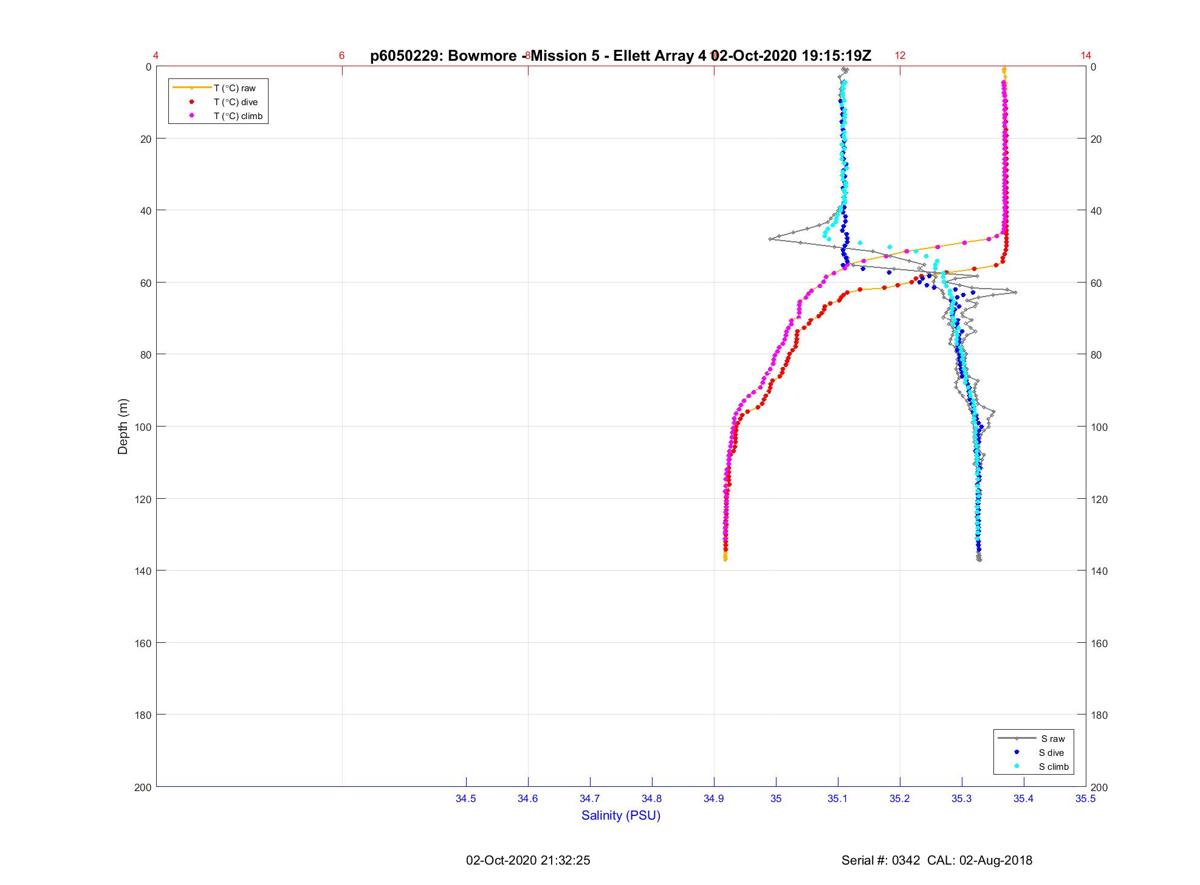
Task: Click the 'Serial #: 0342 CAL: 02-Aug-2018' text
Action: [937, 860]
